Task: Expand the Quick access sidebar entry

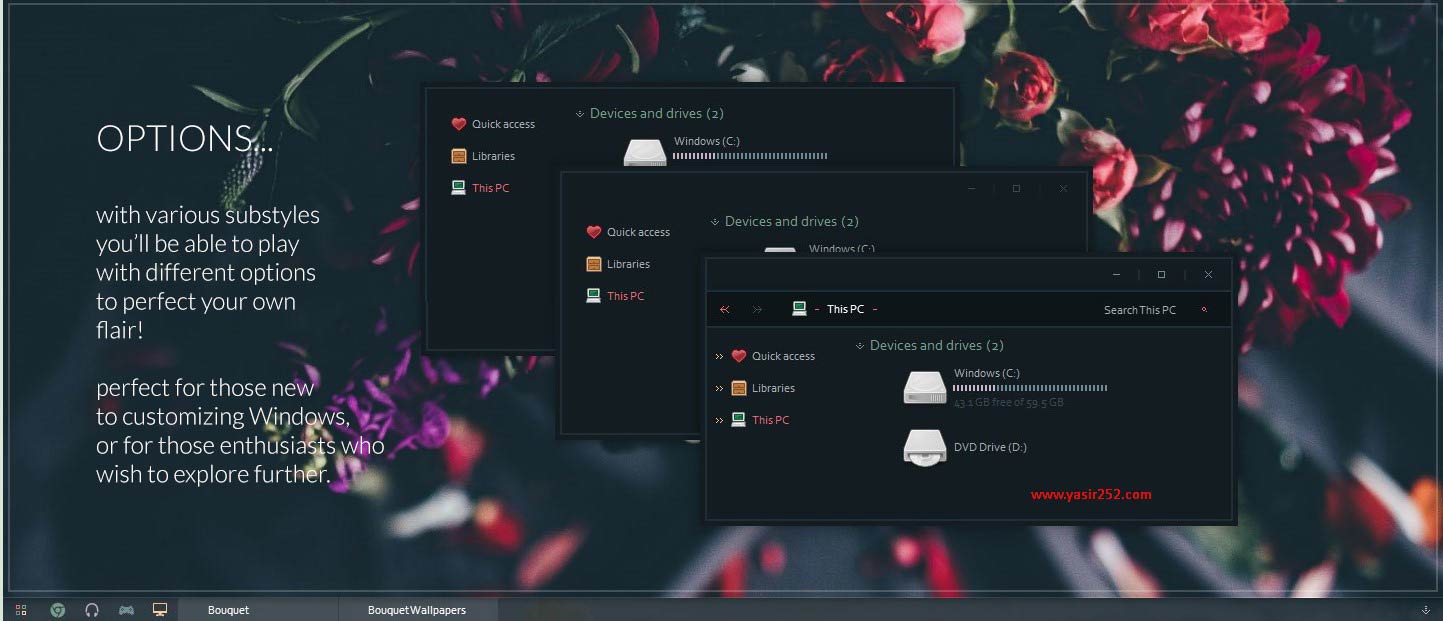Action: pyautogui.click(x=719, y=355)
